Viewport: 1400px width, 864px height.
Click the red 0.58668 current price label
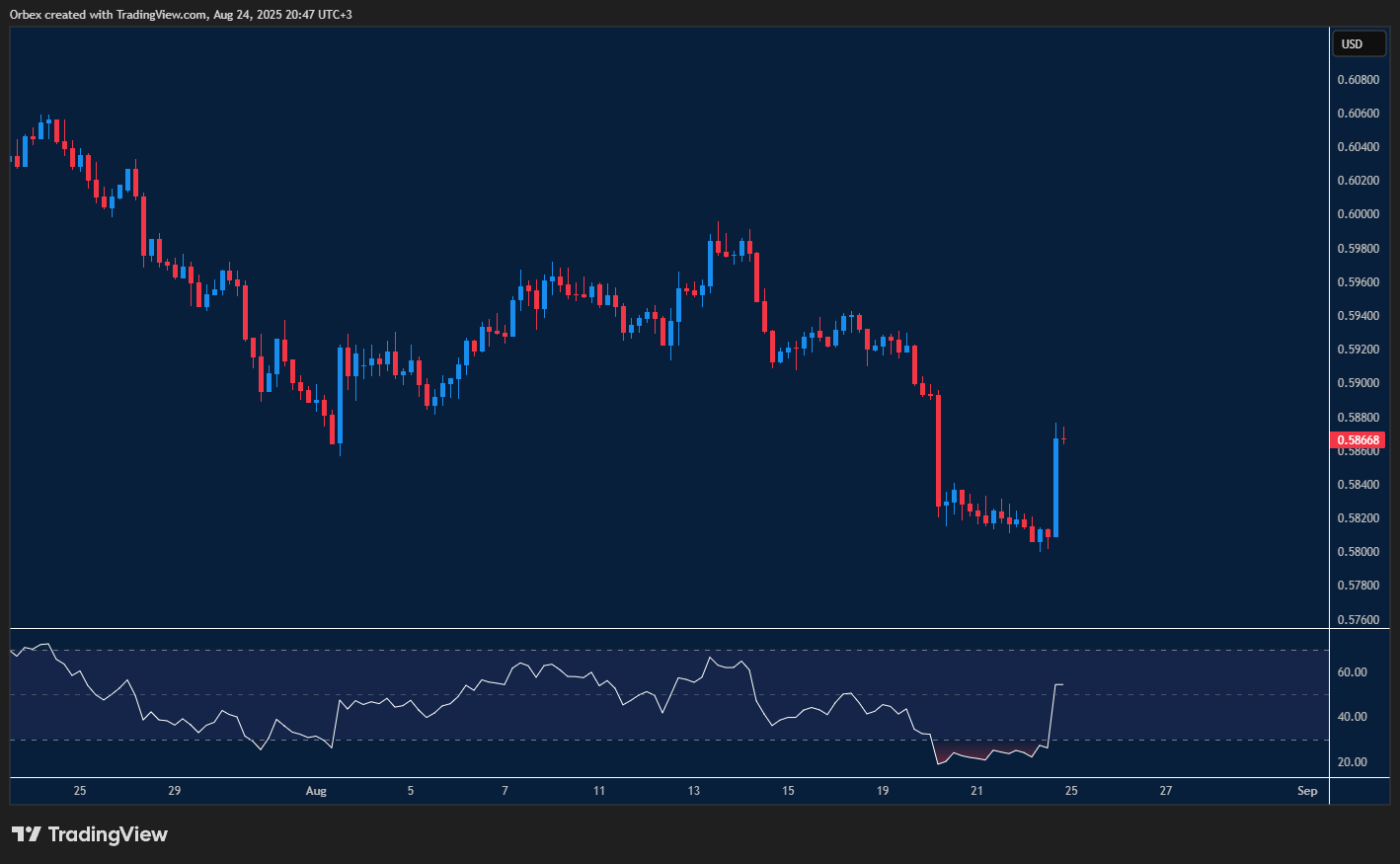click(x=1359, y=440)
